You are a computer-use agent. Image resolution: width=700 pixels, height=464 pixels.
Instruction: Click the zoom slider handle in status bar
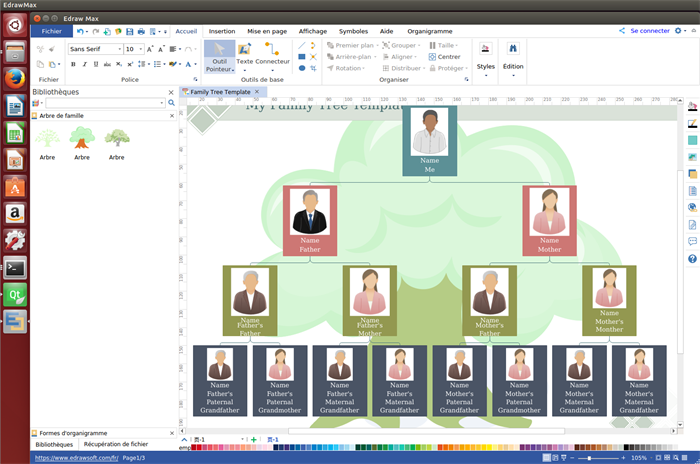pyautogui.click(x=589, y=458)
